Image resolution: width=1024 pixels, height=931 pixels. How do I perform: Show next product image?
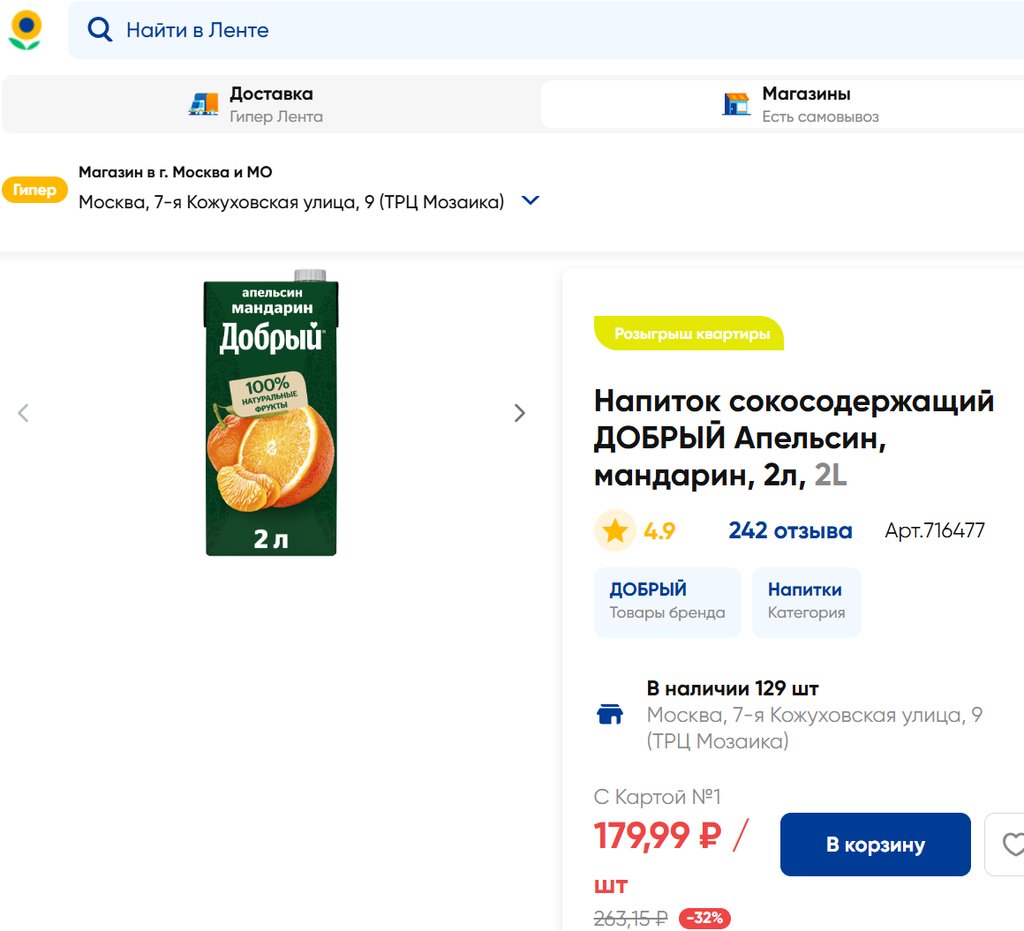(x=519, y=413)
